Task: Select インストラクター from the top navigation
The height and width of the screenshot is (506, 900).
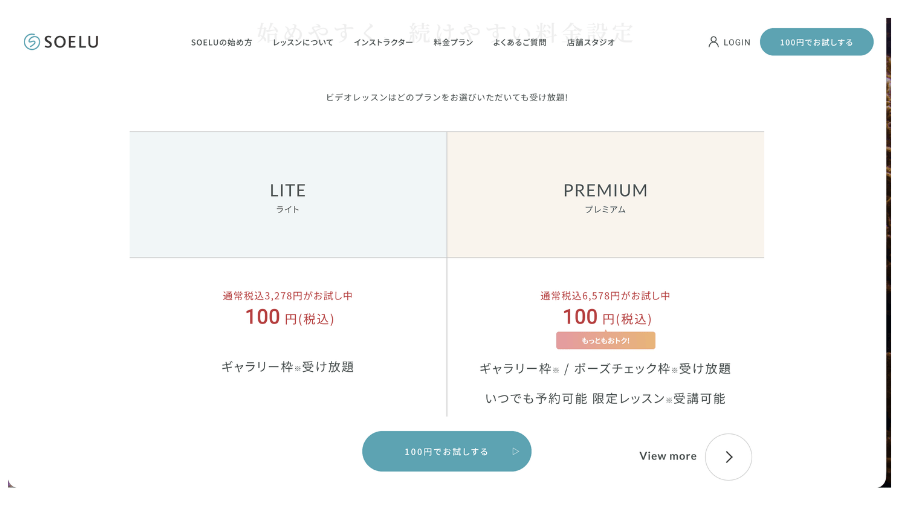Action: click(383, 43)
